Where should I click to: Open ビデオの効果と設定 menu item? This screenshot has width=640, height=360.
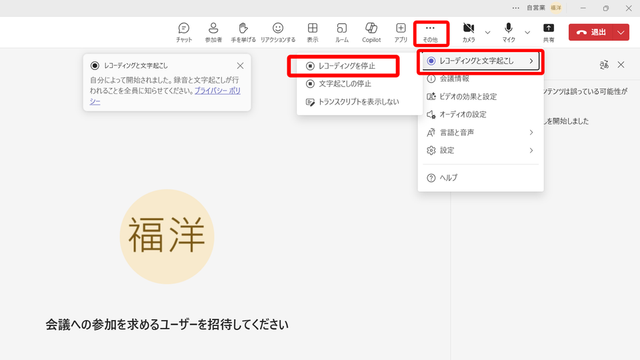(x=480, y=97)
